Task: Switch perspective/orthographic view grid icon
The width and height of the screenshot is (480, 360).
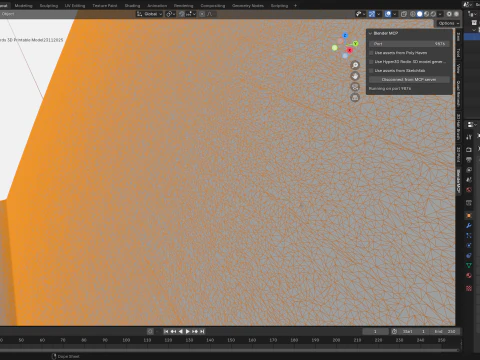Action: pyautogui.click(x=355, y=97)
